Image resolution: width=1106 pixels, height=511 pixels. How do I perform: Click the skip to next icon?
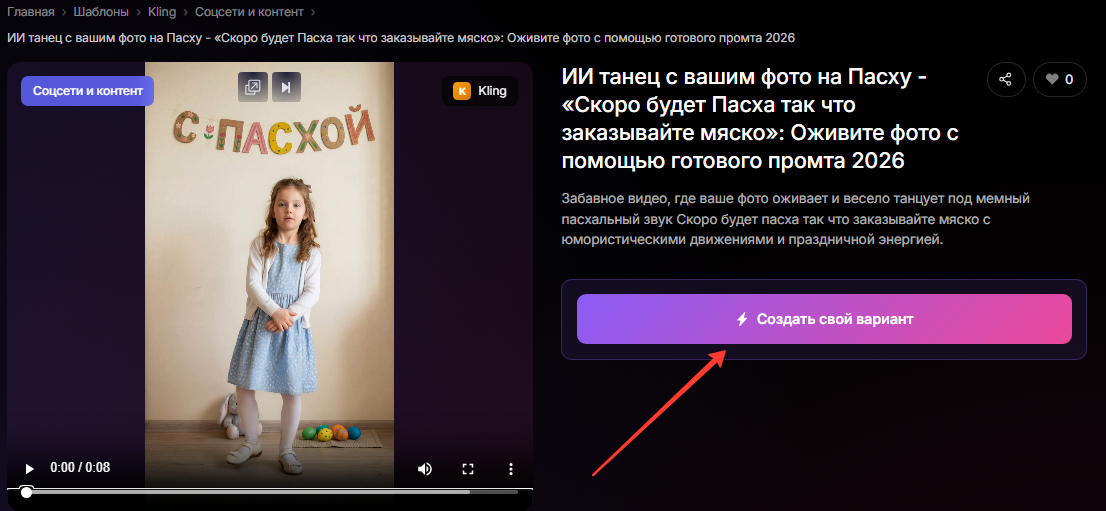click(x=286, y=87)
